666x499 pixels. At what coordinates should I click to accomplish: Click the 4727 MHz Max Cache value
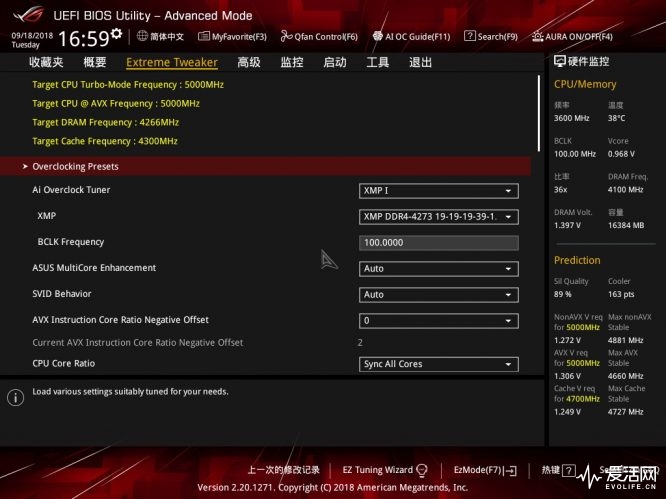pyautogui.click(x=625, y=412)
